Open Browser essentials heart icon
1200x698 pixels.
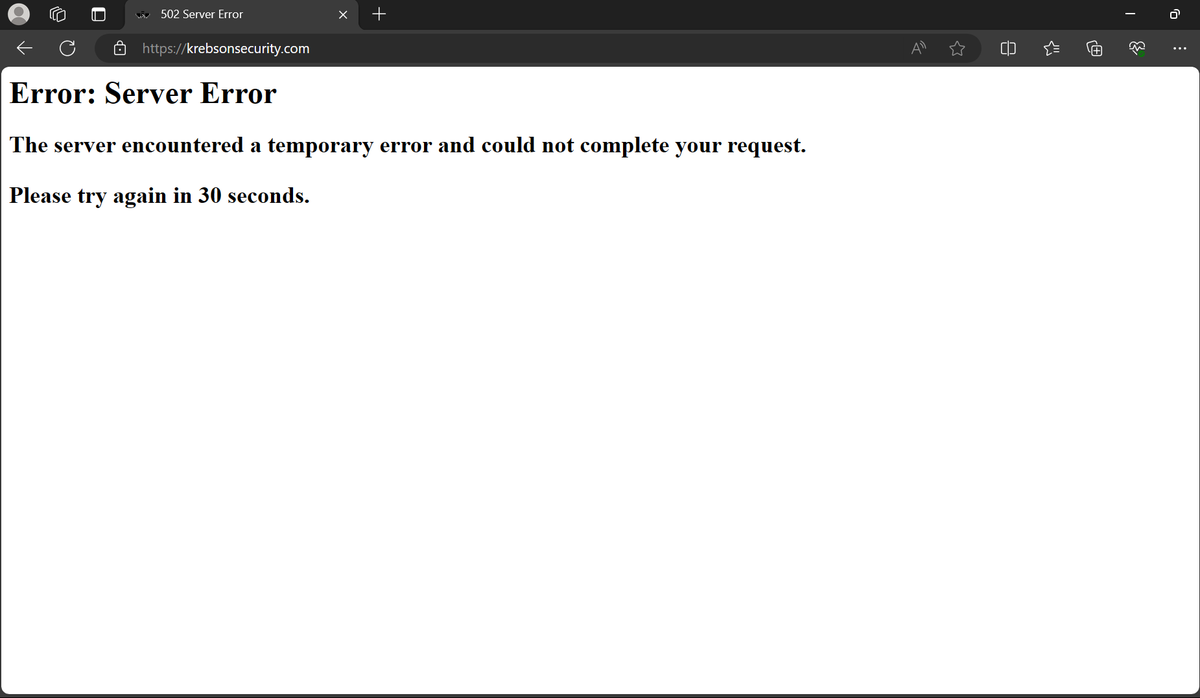[x=1137, y=47]
